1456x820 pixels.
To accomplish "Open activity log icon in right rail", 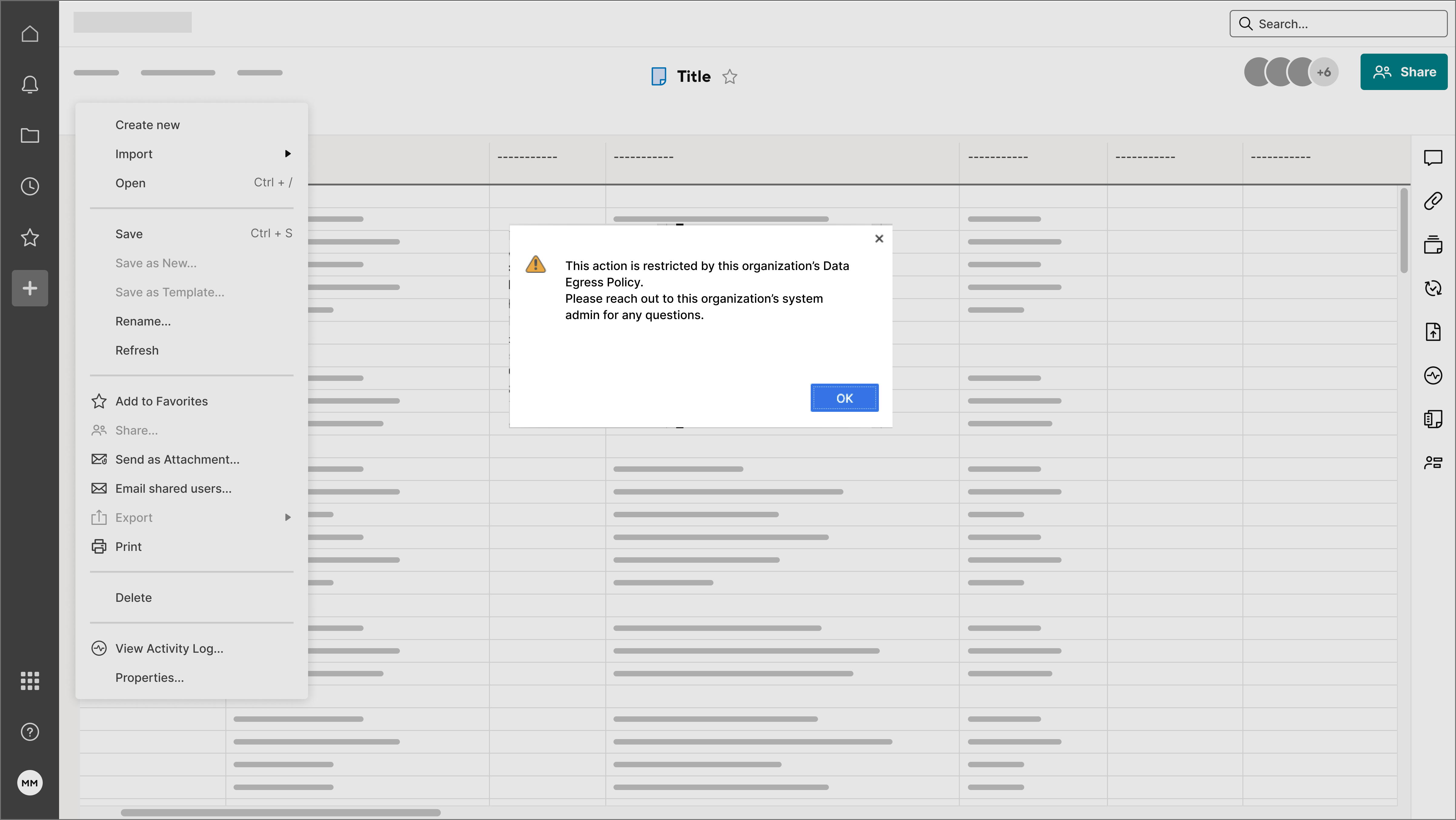I will point(1433,375).
